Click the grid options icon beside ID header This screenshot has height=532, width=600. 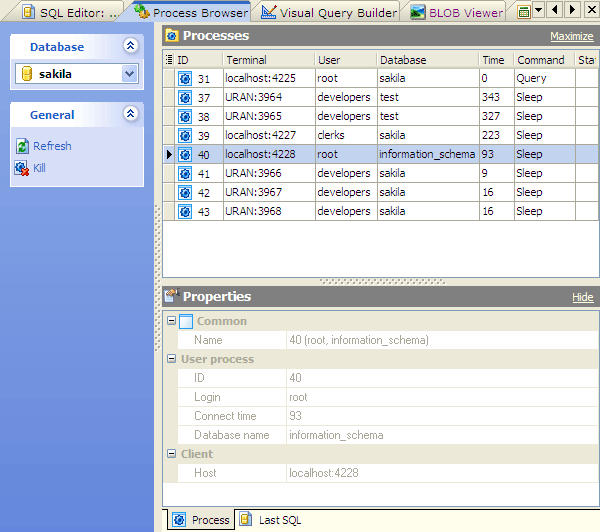(x=168, y=60)
